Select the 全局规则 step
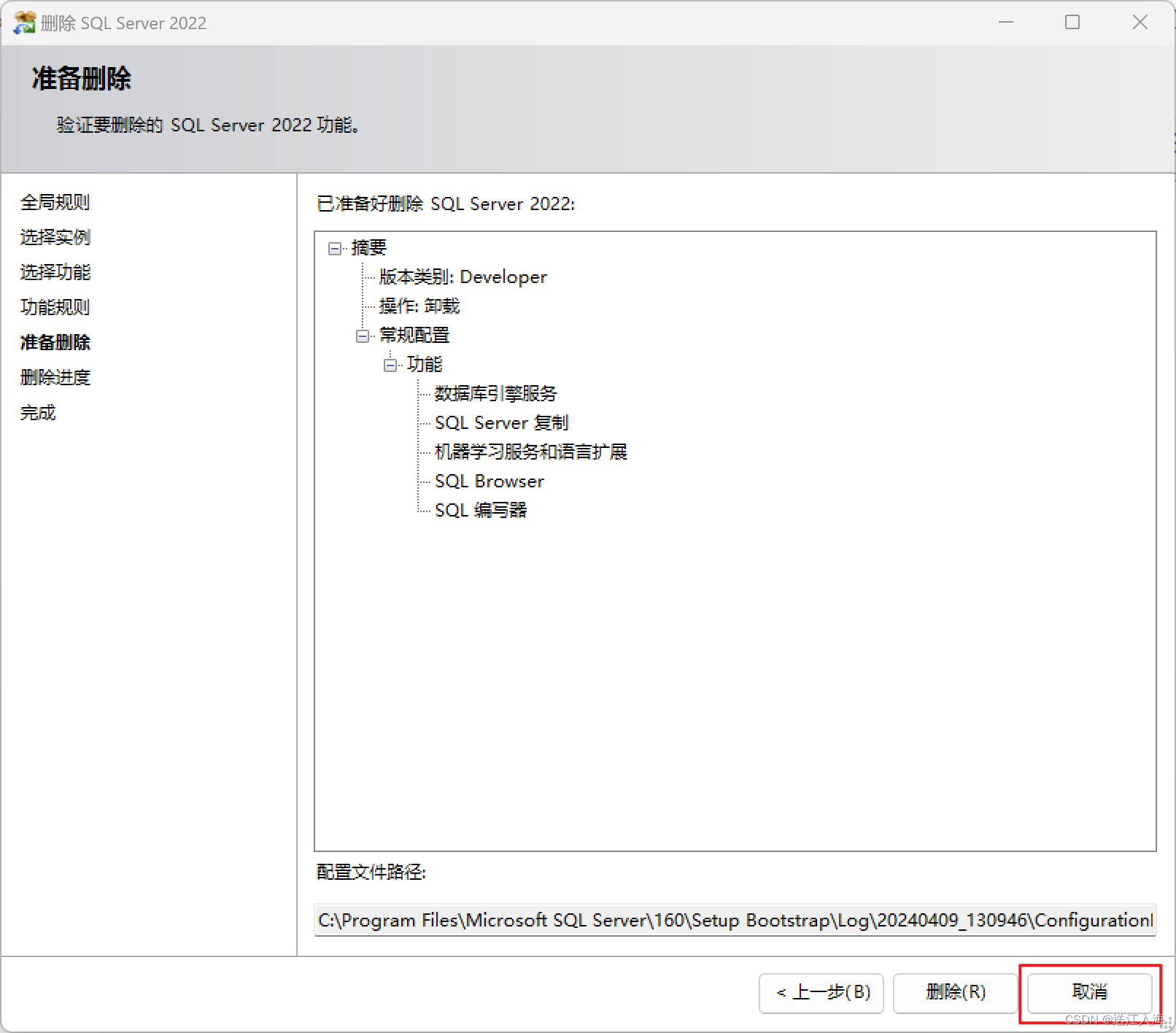The height and width of the screenshot is (1033, 1176). [55, 202]
